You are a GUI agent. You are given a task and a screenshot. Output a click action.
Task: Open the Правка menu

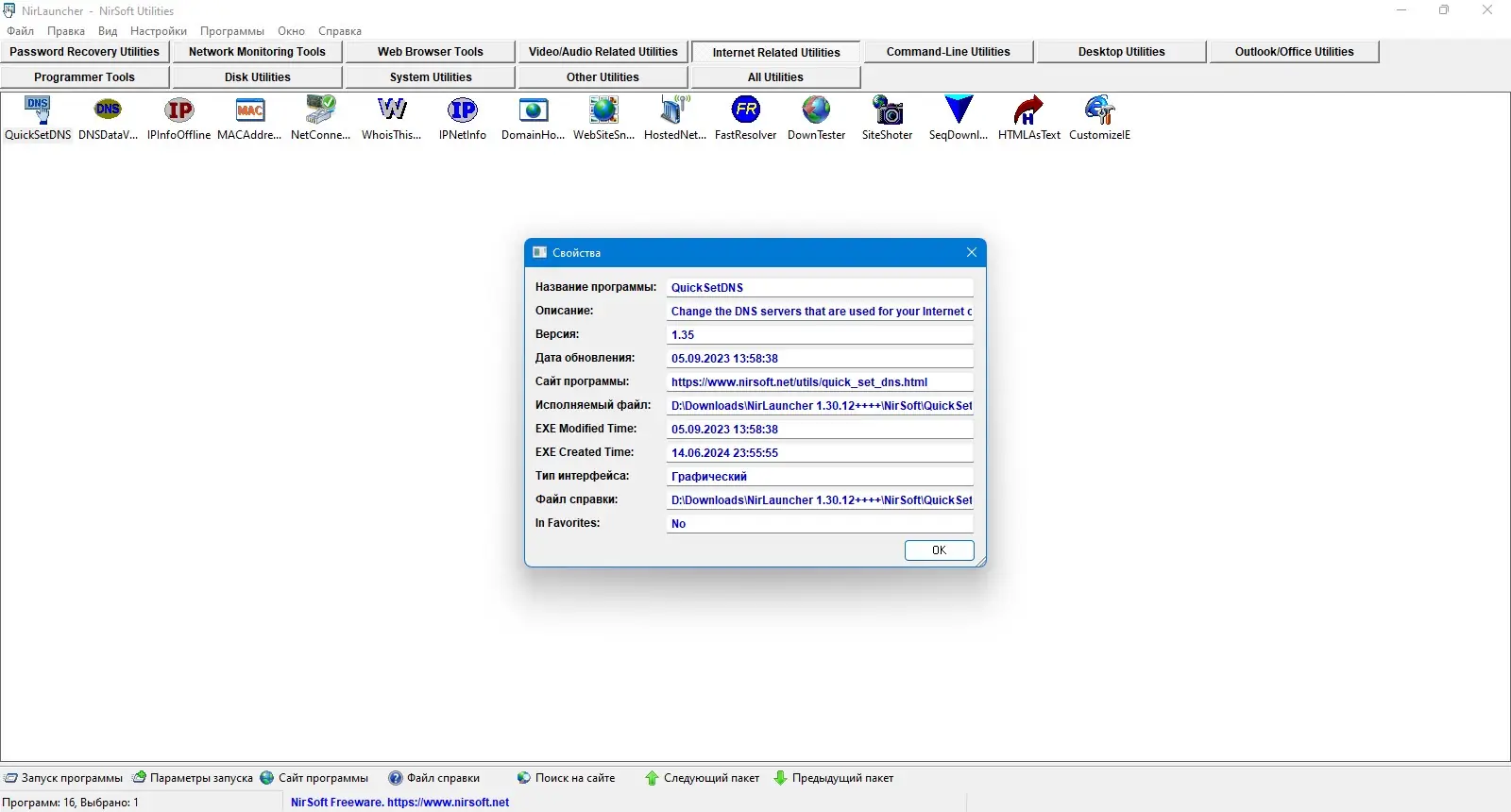[66, 31]
